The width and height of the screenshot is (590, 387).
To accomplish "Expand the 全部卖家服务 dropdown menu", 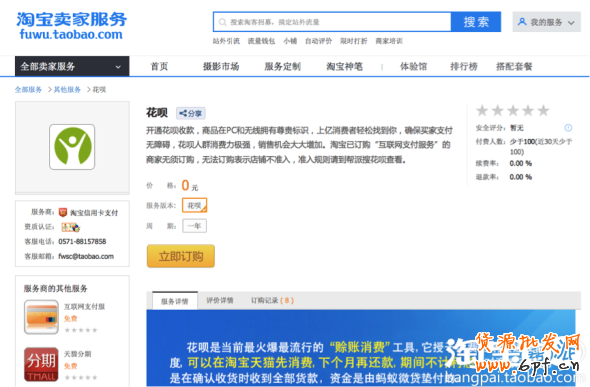I will (72, 67).
